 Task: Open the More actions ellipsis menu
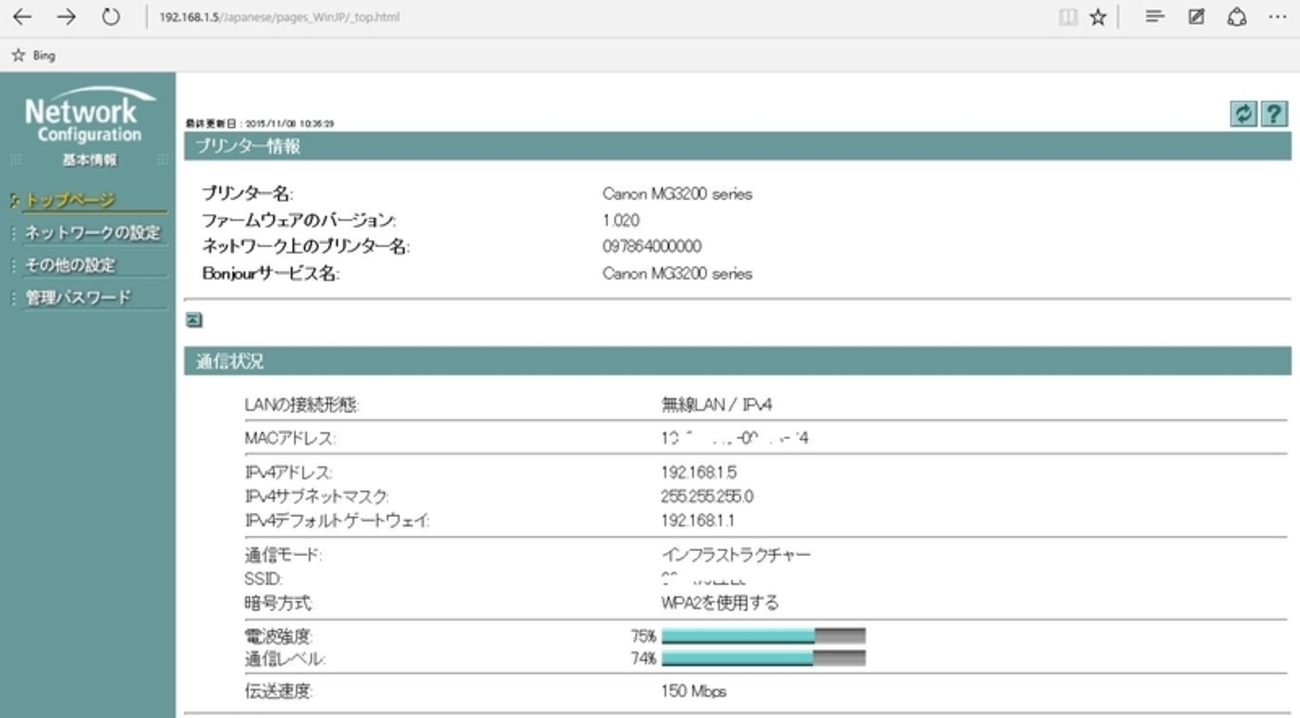coord(1278,17)
